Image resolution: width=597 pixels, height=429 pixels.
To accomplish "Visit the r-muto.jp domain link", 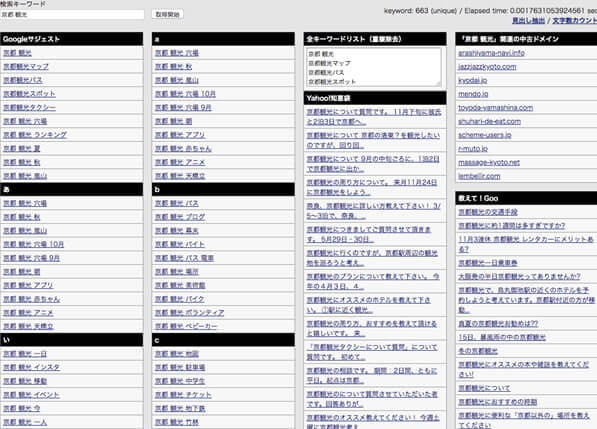I will 473,148.
